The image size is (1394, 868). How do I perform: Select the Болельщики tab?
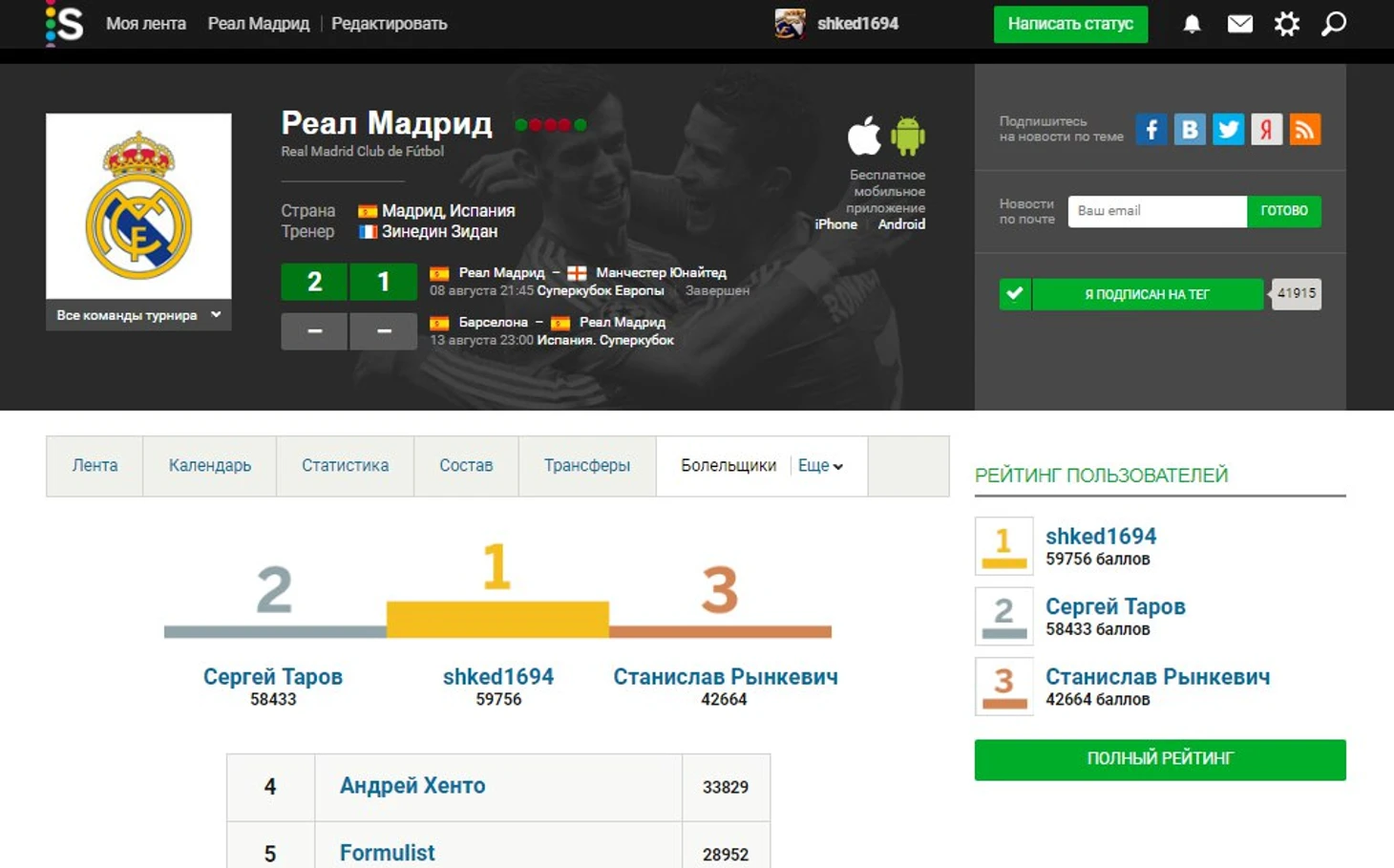point(728,466)
